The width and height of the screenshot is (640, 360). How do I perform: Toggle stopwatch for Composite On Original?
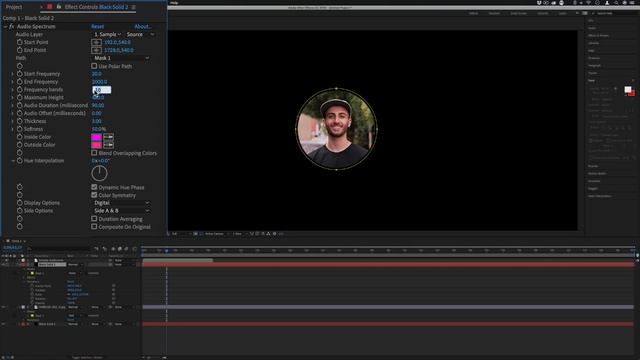click(20, 227)
